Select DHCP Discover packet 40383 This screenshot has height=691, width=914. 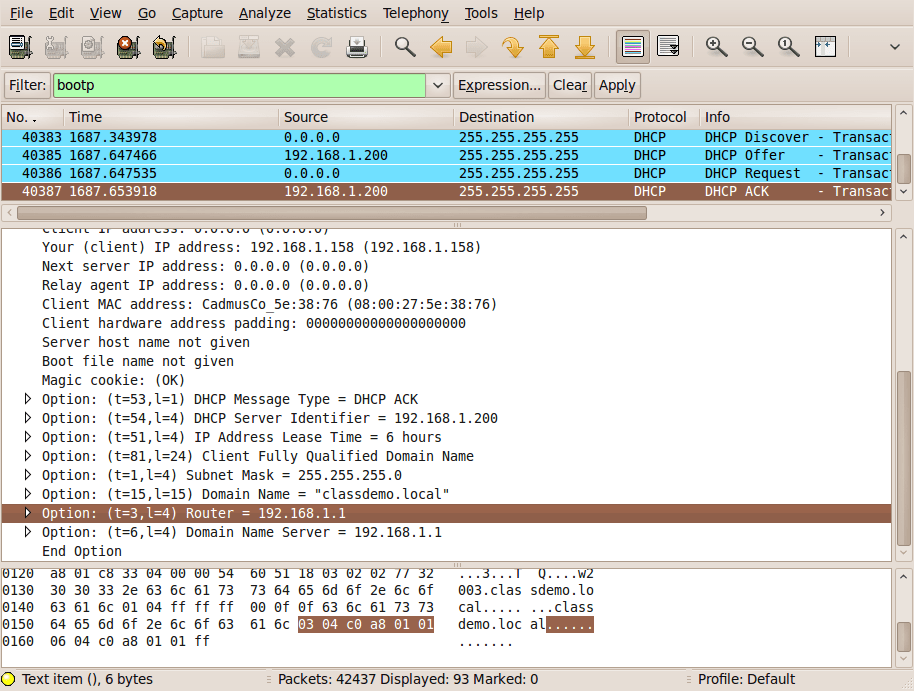point(447,137)
